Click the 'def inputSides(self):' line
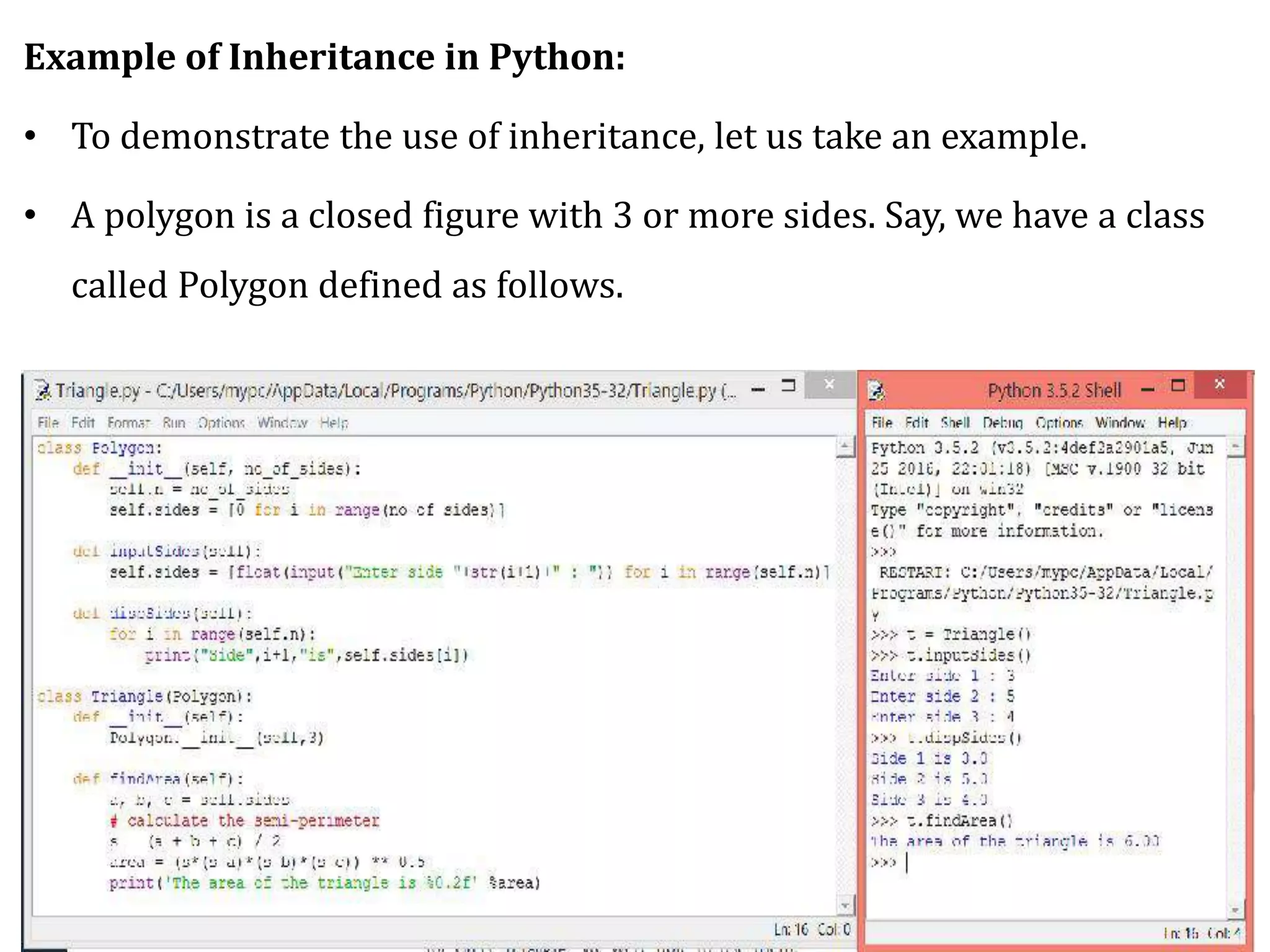This screenshot has height=952, width=1270. pos(167,551)
